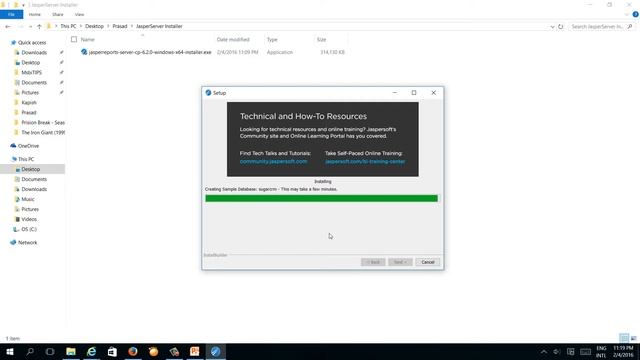Click the disabled Next button in Setup
The image size is (640, 360).
pyautogui.click(x=400, y=262)
